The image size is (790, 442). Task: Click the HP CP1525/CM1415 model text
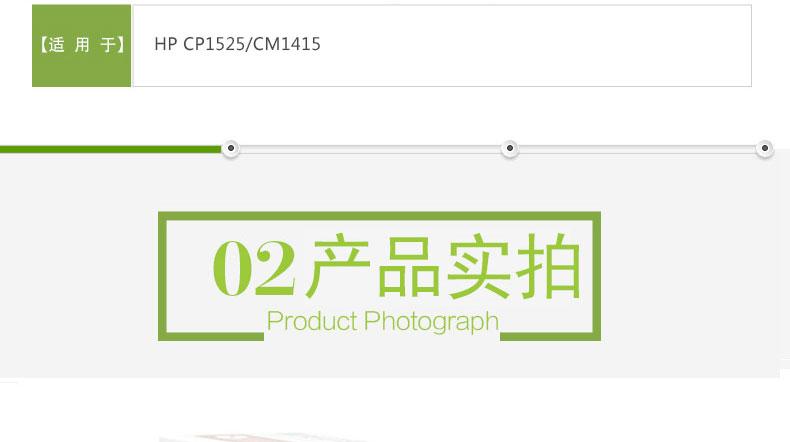point(237,44)
